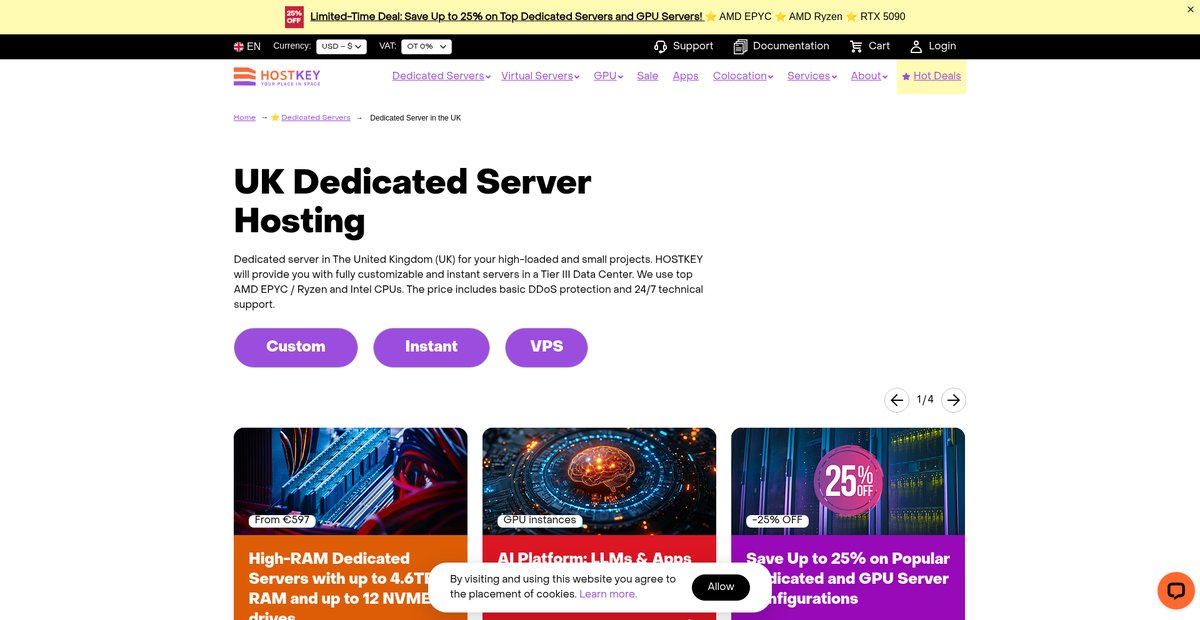Open the AI Platform brain card image
The width and height of the screenshot is (1200, 620).
(x=599, y=481)
